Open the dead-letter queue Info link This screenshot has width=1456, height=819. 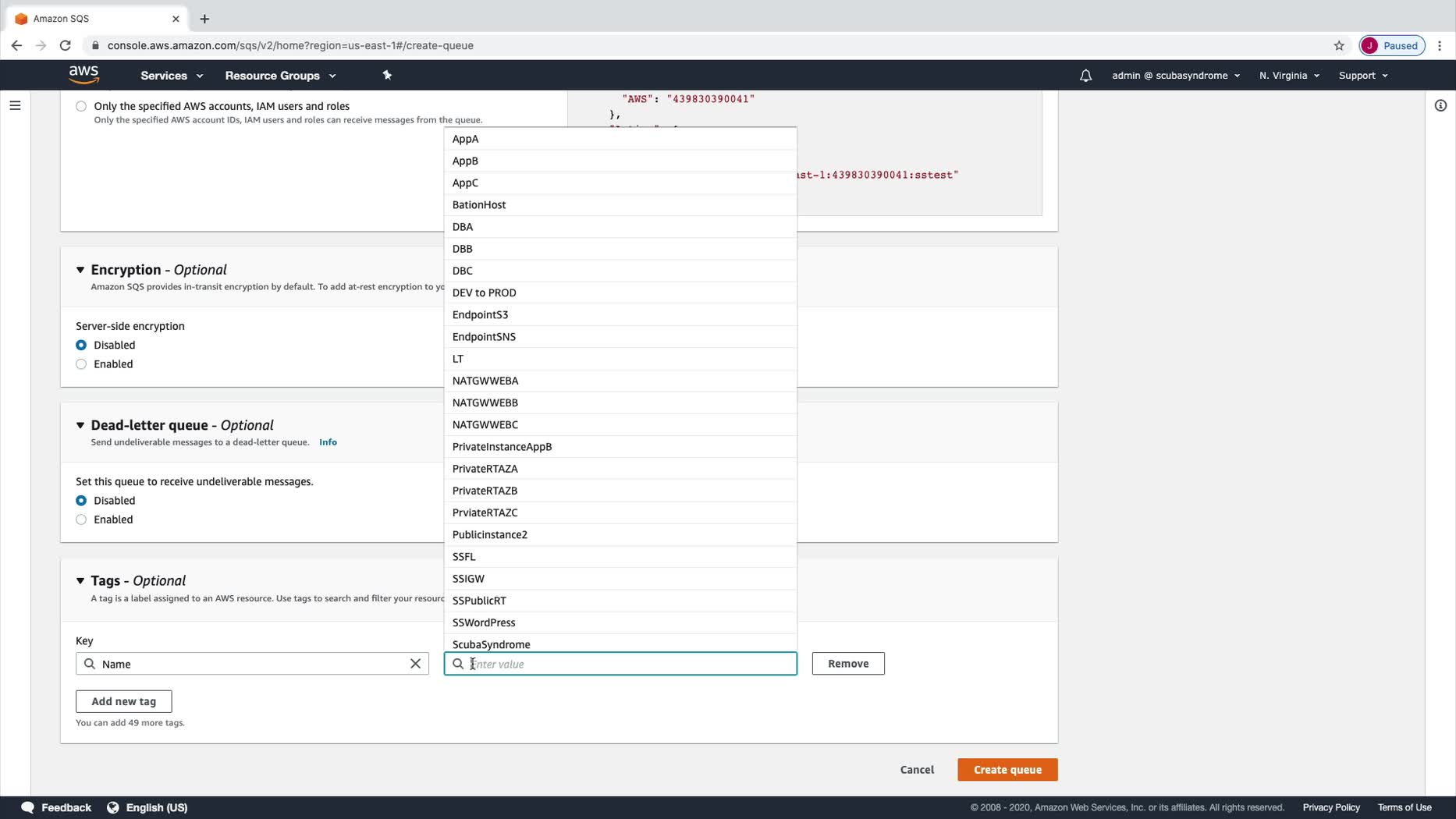click(328, 442)
